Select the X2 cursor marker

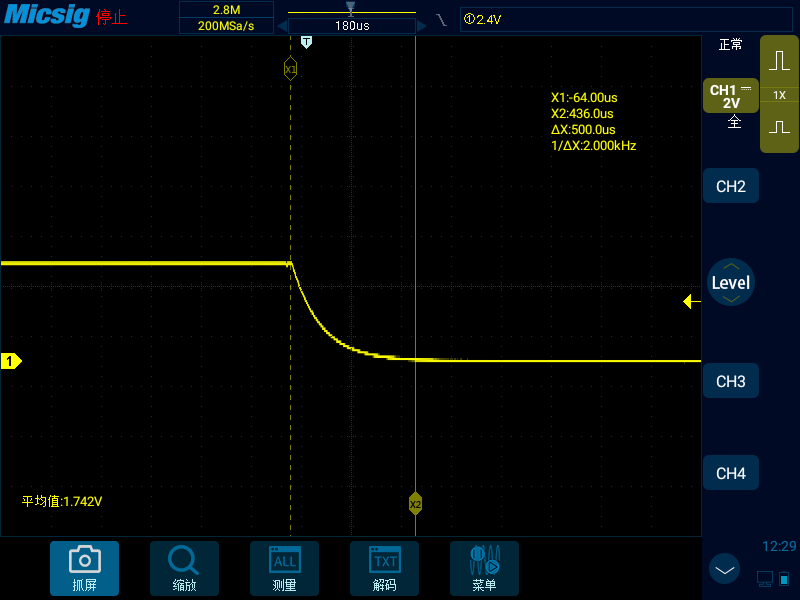[x=415, y=504]
